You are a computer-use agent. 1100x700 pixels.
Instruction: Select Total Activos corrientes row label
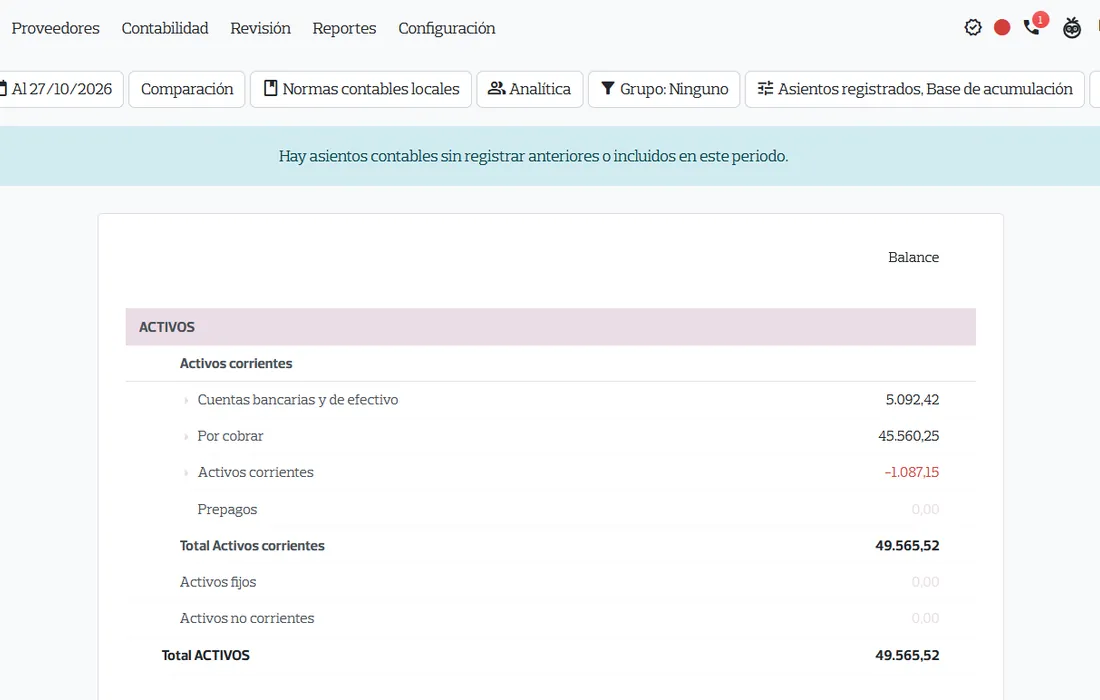252,546
